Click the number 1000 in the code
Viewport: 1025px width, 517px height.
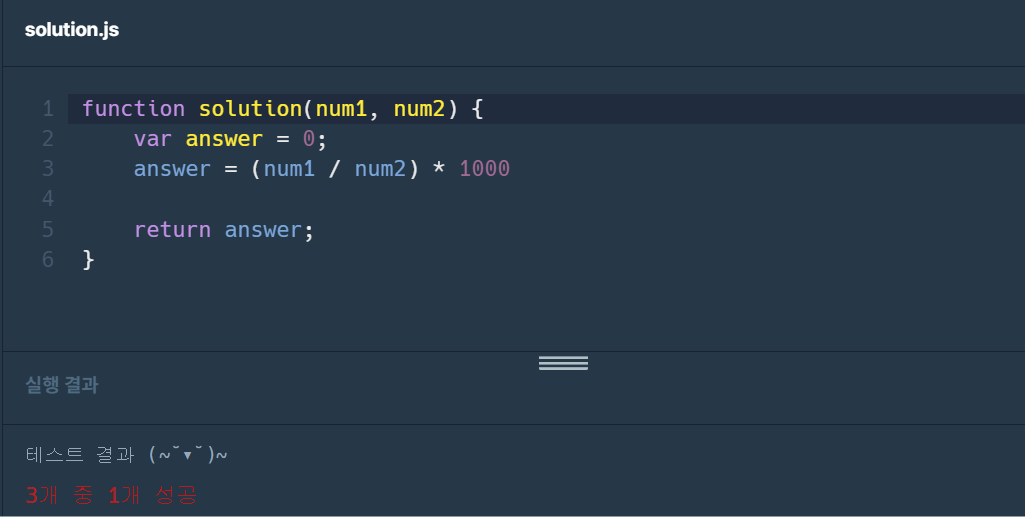(484, 169)
